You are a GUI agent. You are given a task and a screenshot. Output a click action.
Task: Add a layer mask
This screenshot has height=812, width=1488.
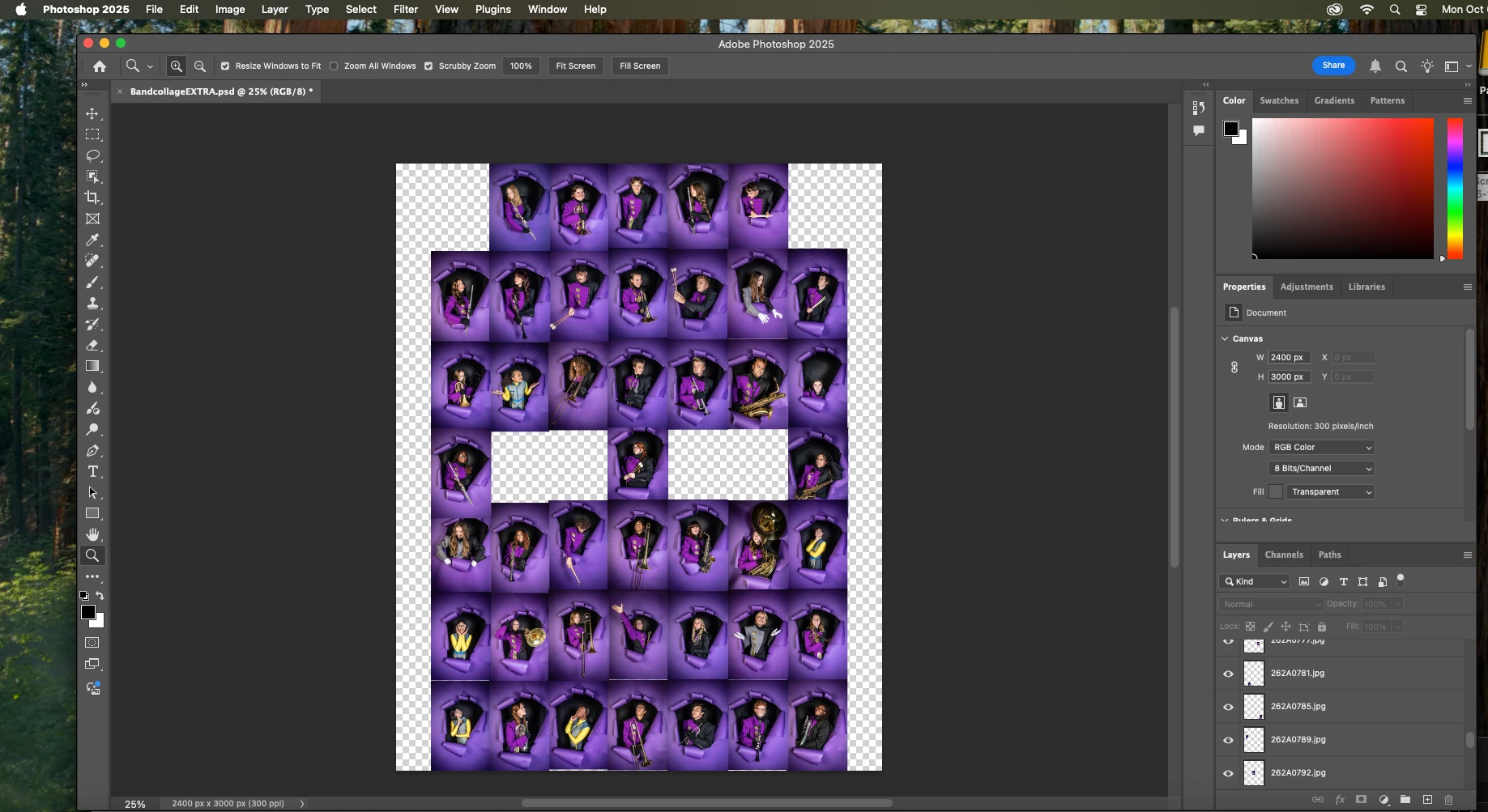pos(1361,800)
